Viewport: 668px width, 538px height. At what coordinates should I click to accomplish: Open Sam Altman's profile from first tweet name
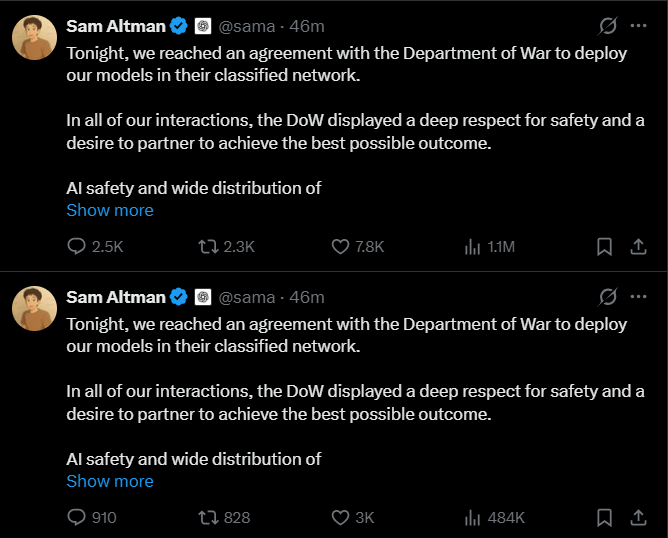pos(115,25)
